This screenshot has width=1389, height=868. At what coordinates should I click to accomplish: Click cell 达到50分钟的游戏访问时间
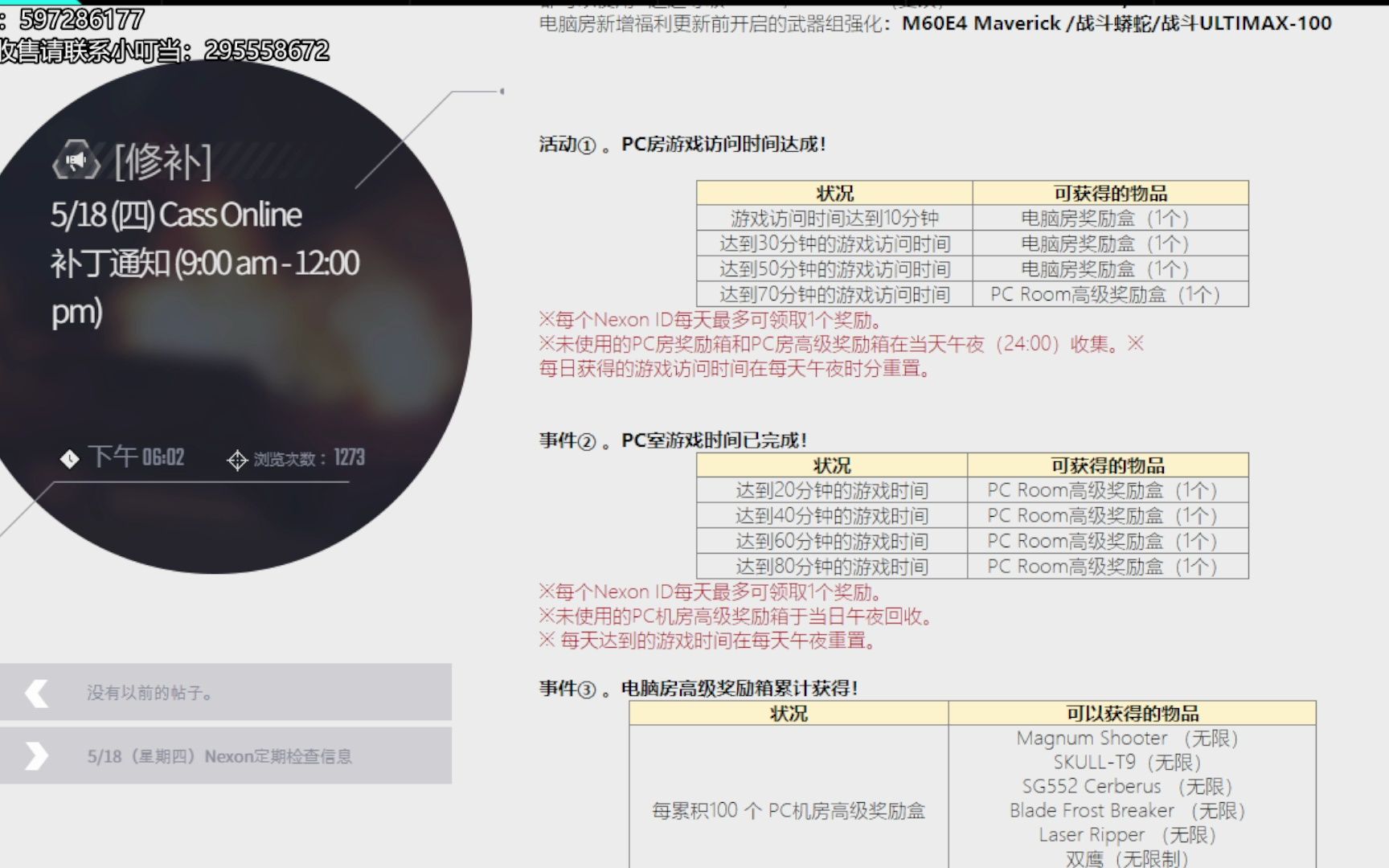click(x=834, y=269)
